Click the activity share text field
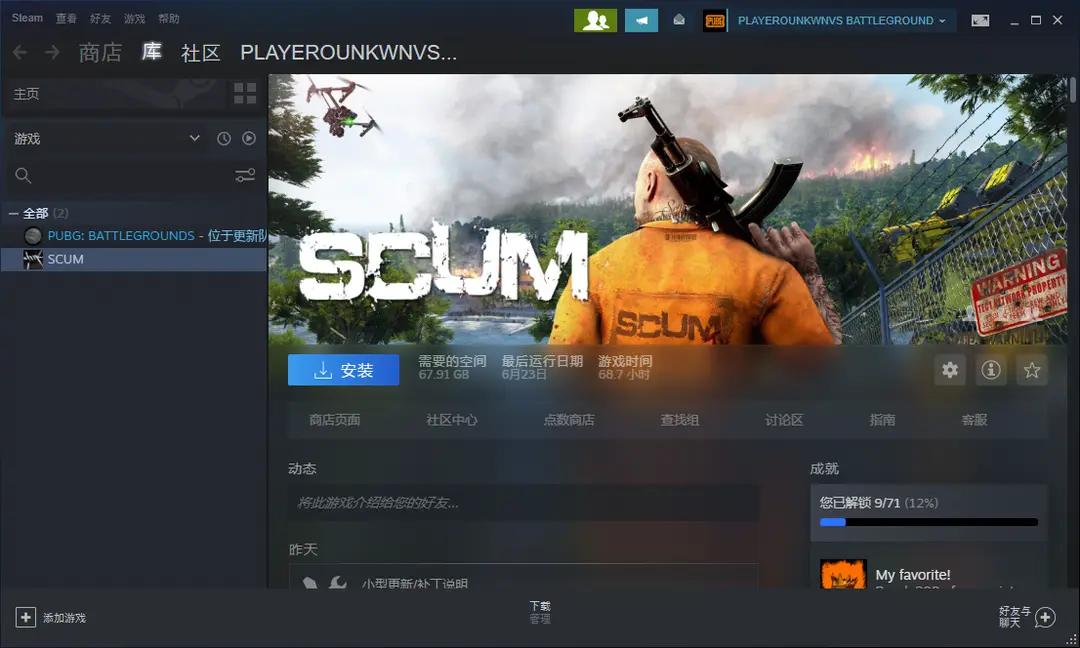This screenshot has width=1080, height=648. point(523,503)
